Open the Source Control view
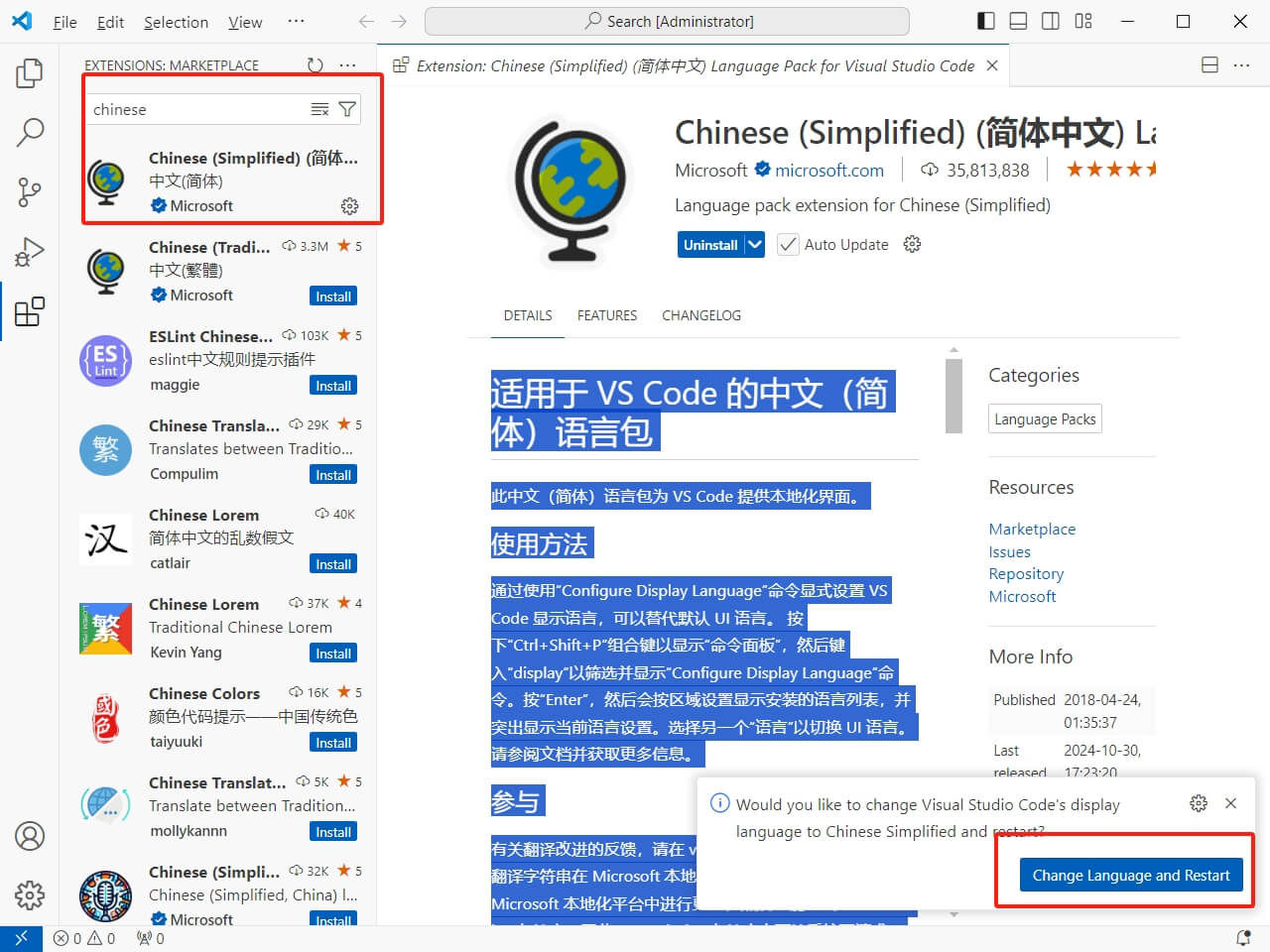 pos(30,191)
